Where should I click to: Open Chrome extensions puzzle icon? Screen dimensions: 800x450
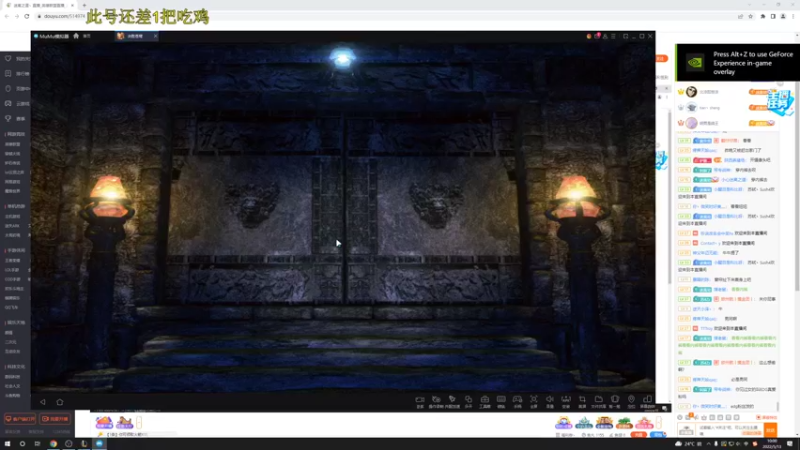pos(763,16)
